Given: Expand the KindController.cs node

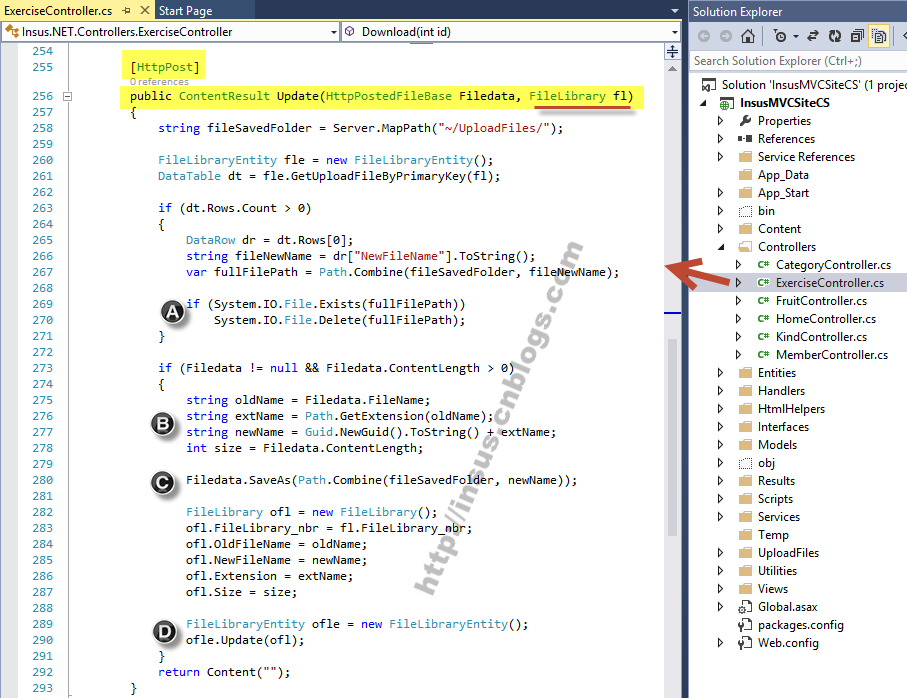Looking at the screenshot, I should pyautogui.click(x=739, y=337).
